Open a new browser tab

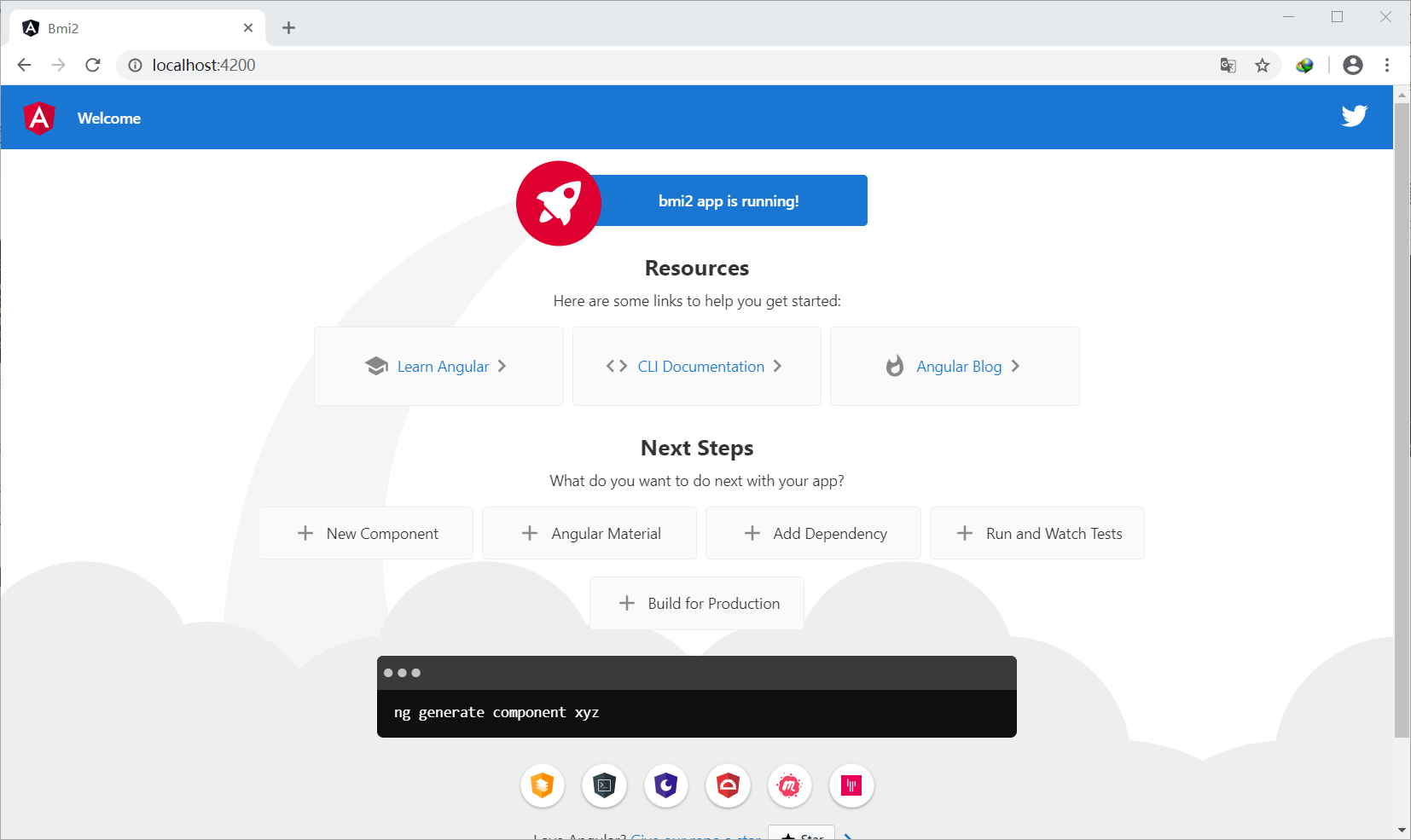click(x=289, y=28)
